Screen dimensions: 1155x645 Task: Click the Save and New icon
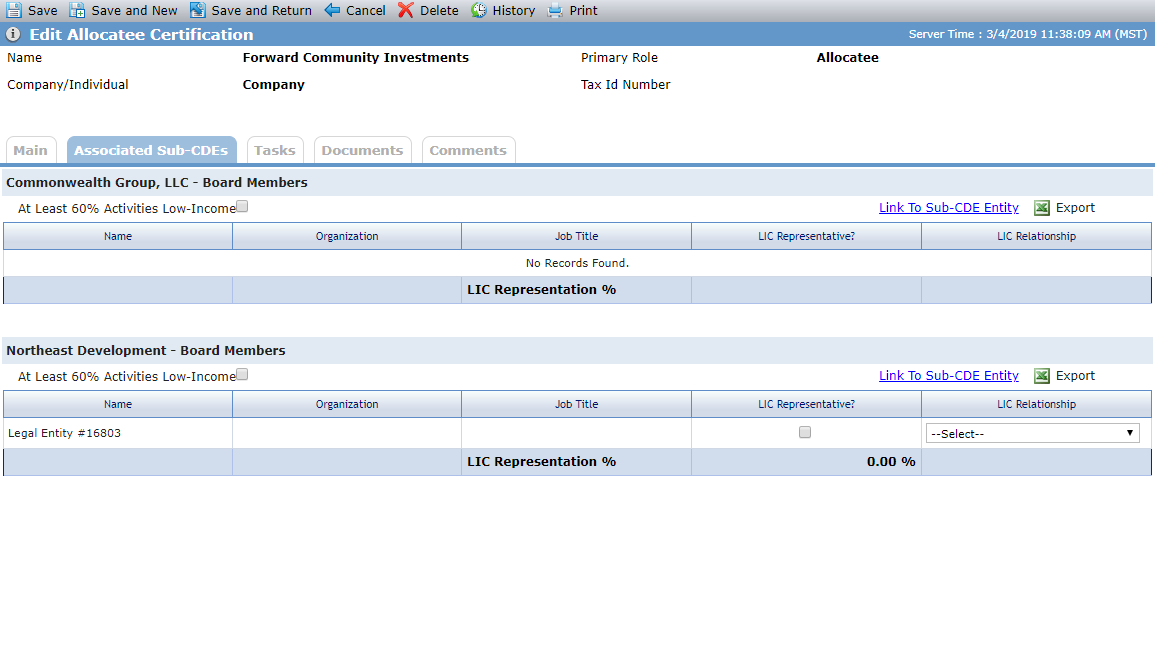(x=77, y=10)
